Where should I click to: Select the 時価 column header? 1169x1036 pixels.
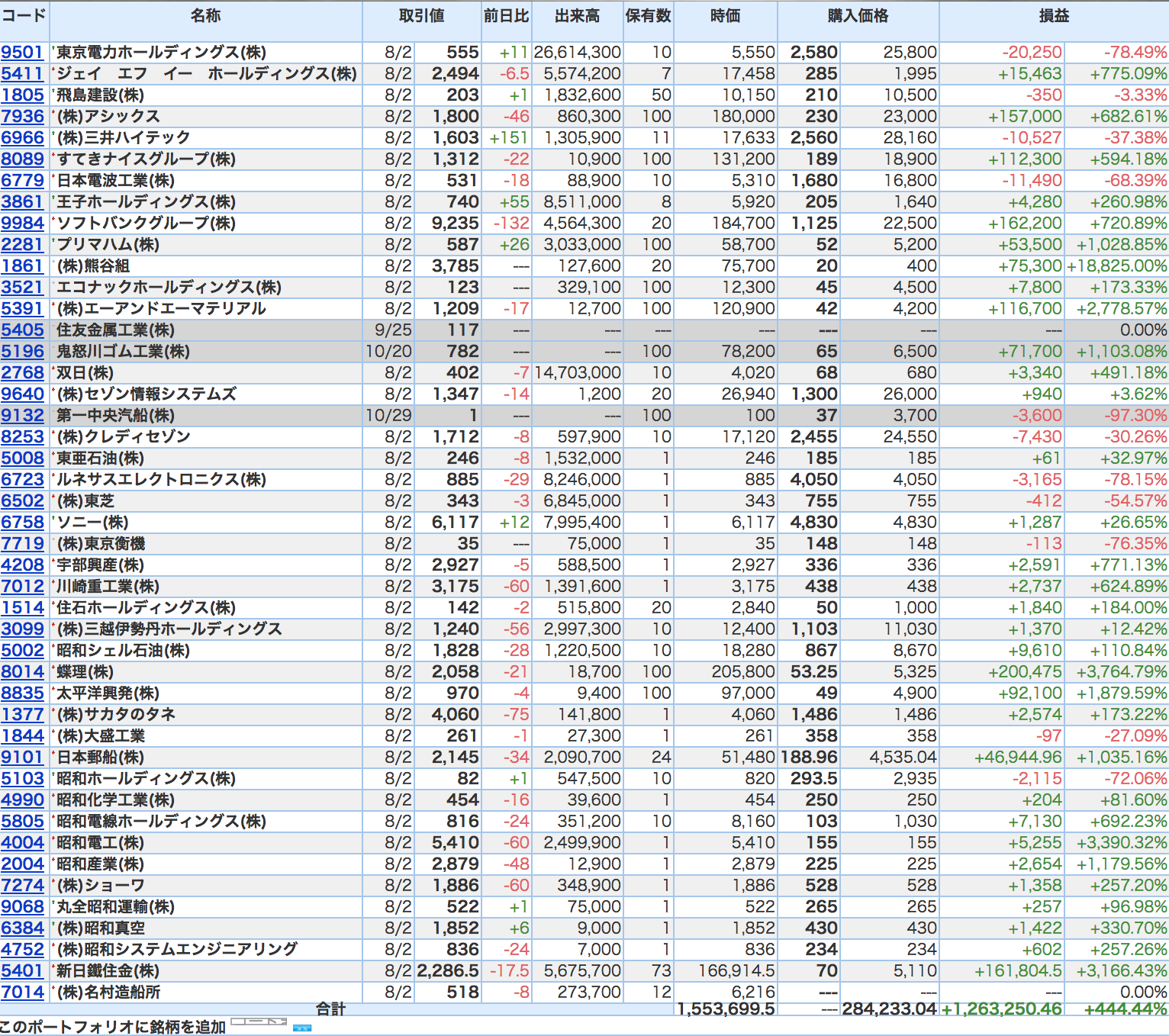(725, 16)
